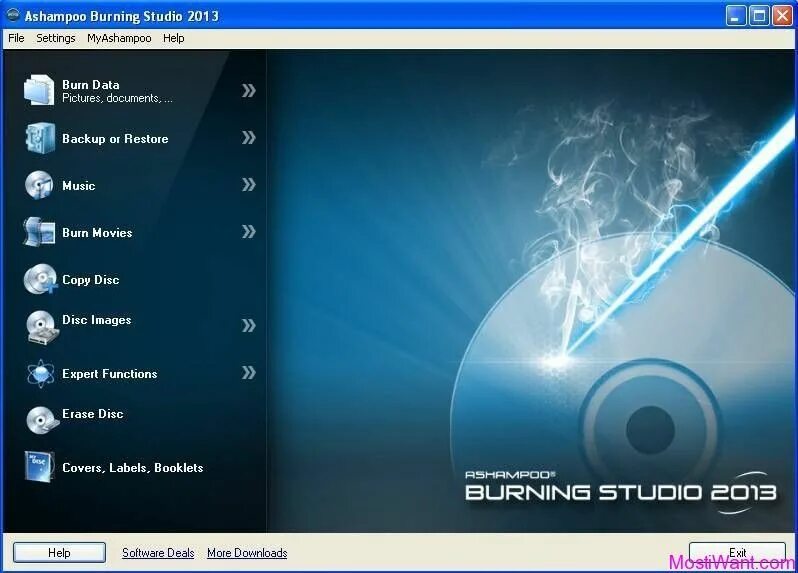Expand the Music submenu chevron
798x573 pixels.
(248, 185)
